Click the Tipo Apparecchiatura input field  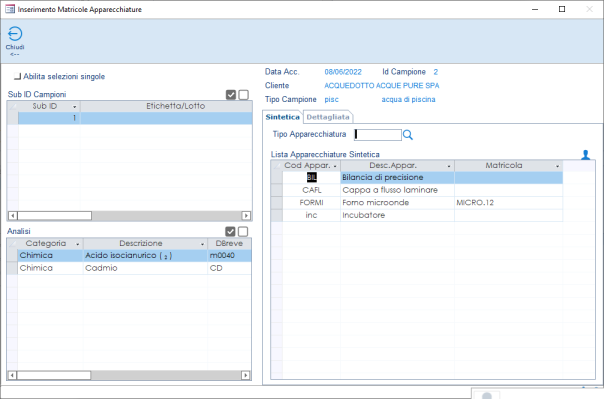pyautogui.click(x=378, y=134)
